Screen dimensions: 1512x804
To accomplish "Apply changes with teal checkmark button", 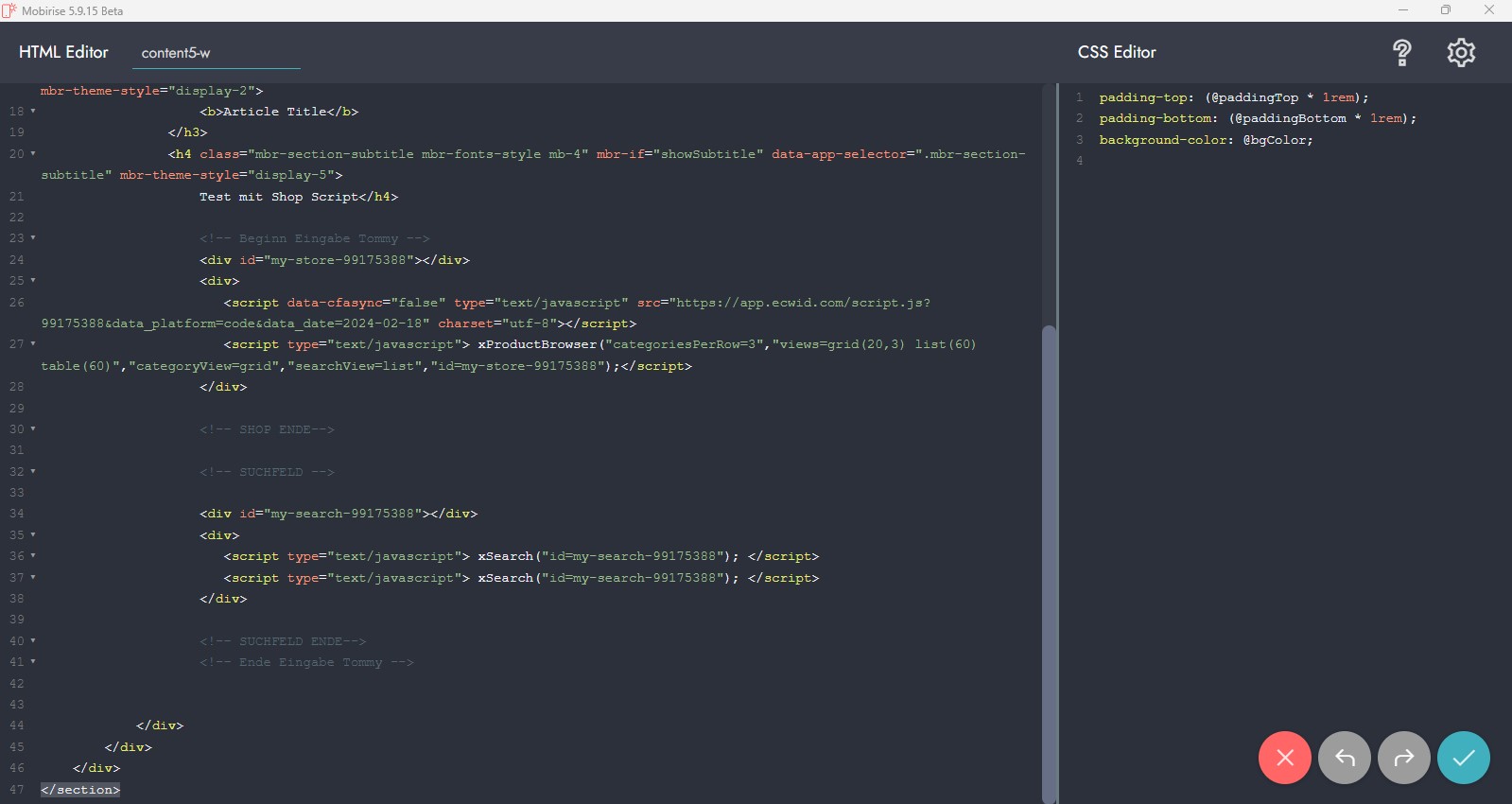I will click(x=1463, y=758).
